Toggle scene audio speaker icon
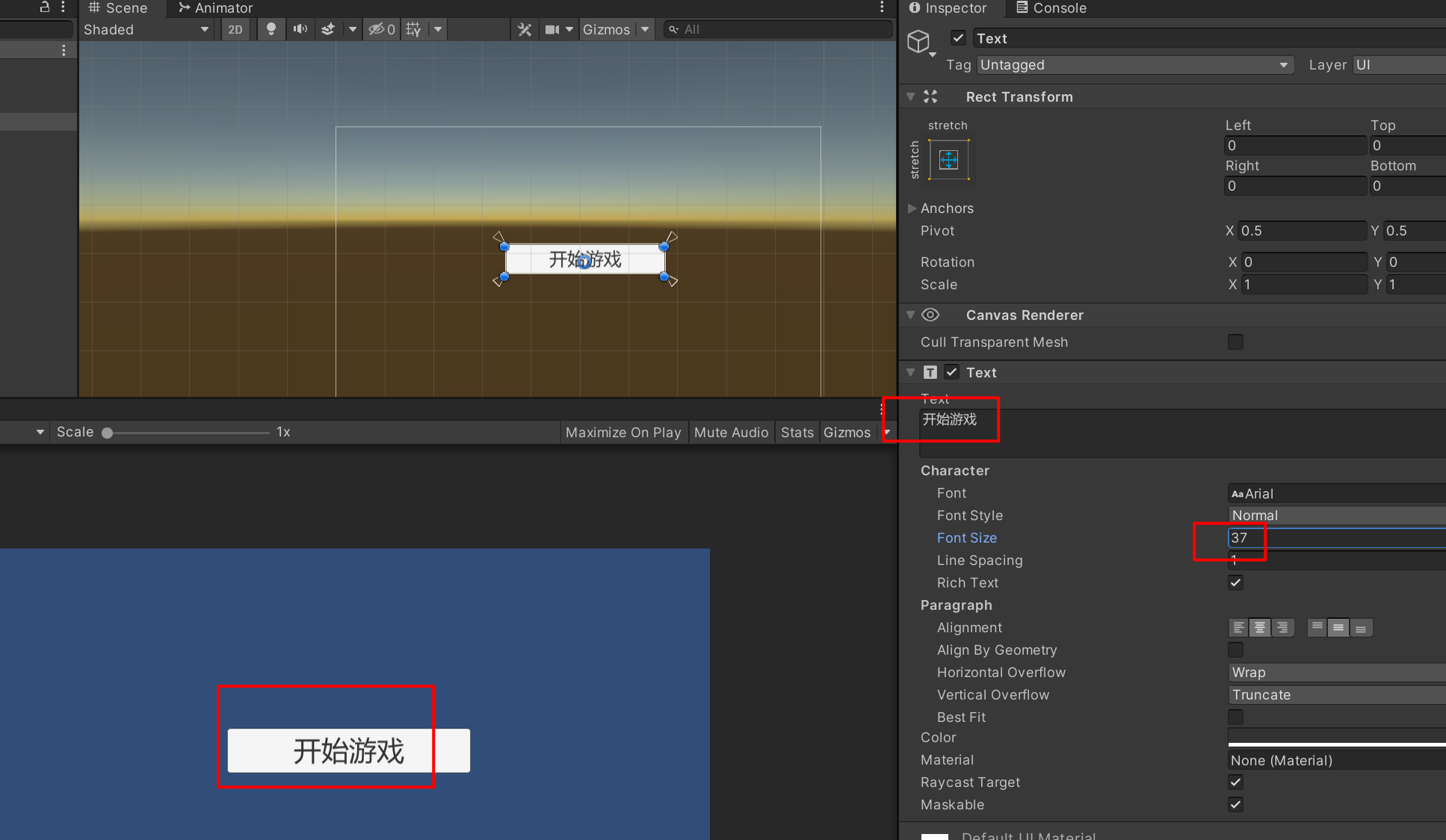Viewport: 1446px width, 840px height. point(300,30)
